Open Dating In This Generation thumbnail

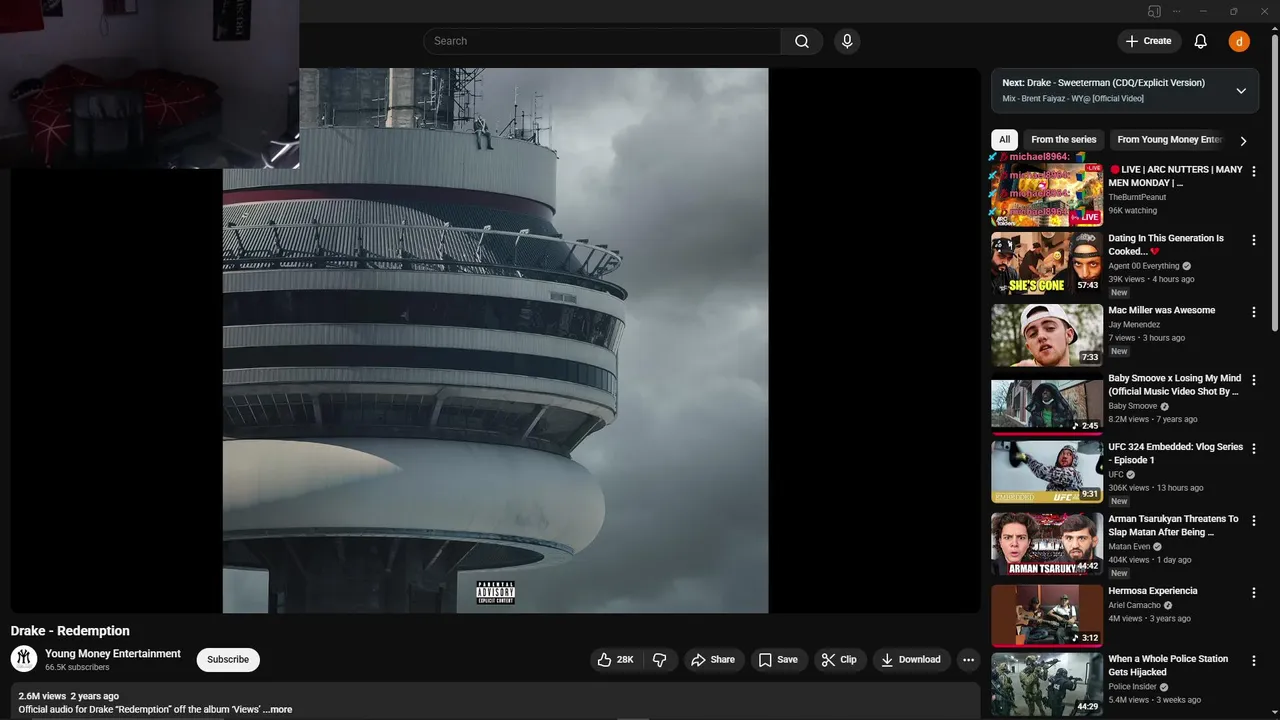click(1047, 263)
